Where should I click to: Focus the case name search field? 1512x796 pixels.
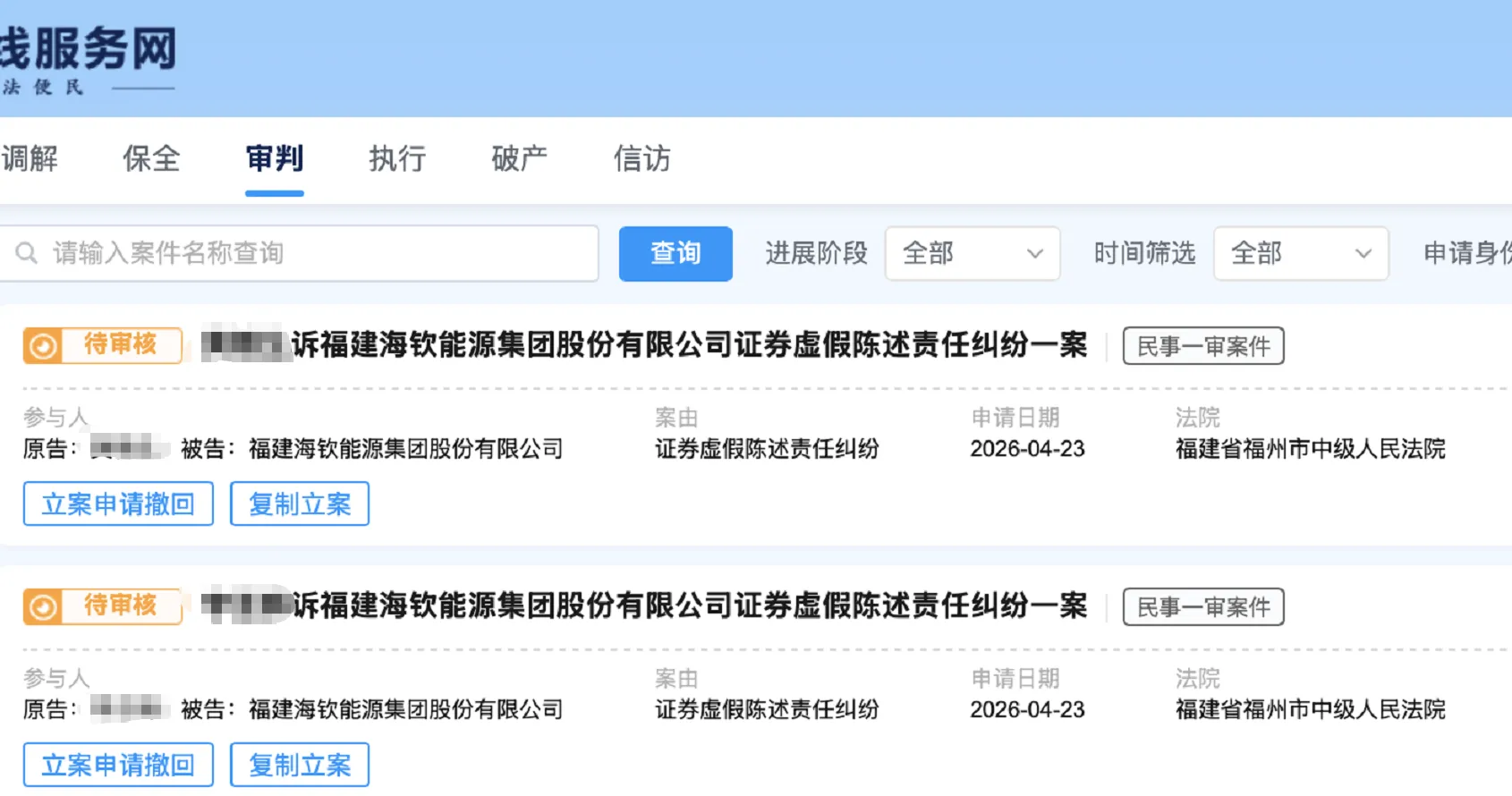tap(299, 253)
